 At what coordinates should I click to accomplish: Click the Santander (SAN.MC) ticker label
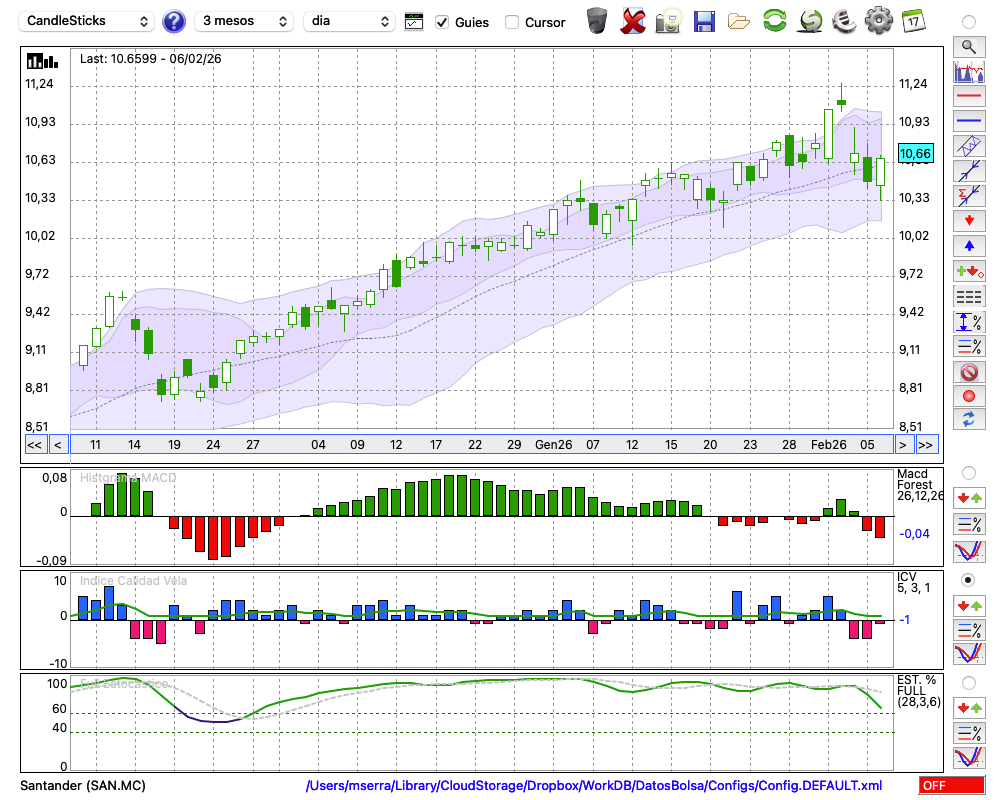pos(83,785)
